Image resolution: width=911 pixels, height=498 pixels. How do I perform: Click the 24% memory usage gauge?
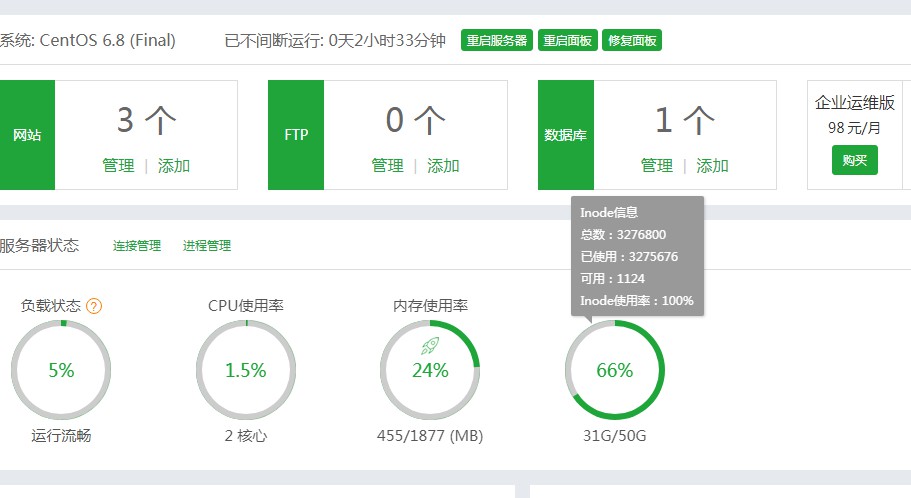[430, 370]
